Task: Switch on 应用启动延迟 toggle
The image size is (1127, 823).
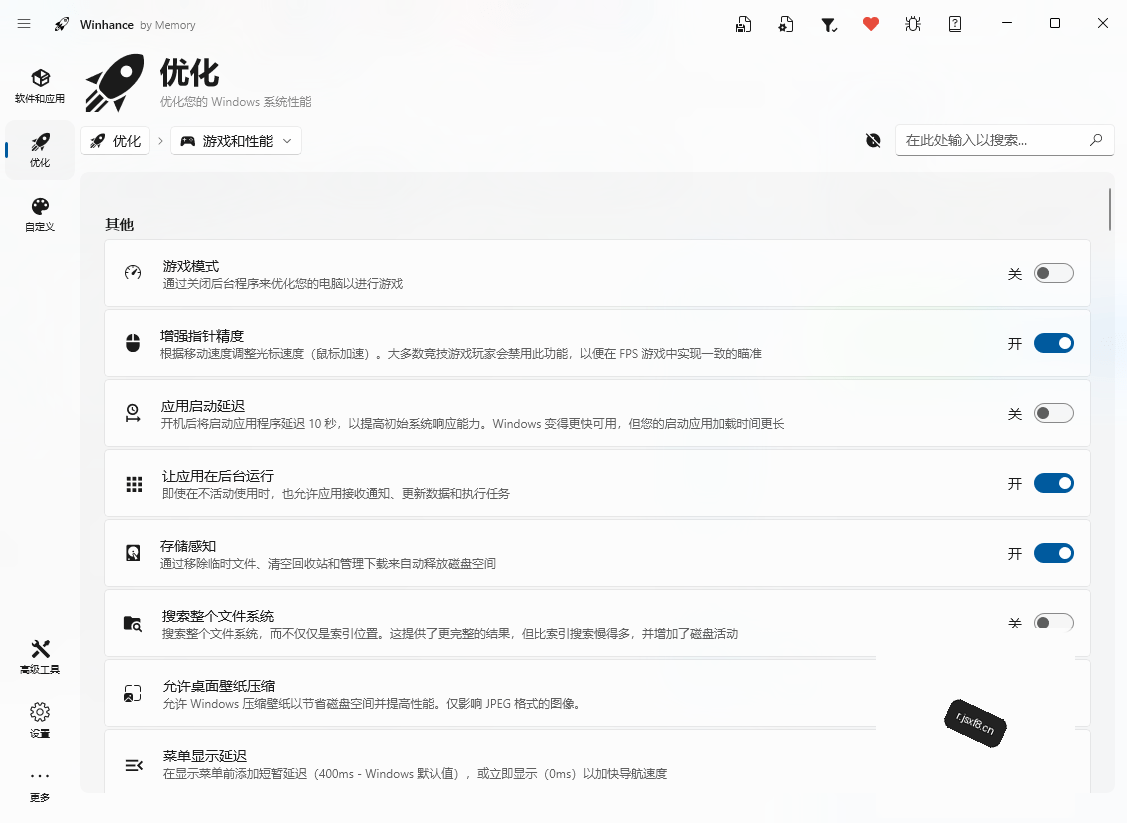Action: click(x=1054, y=413)
